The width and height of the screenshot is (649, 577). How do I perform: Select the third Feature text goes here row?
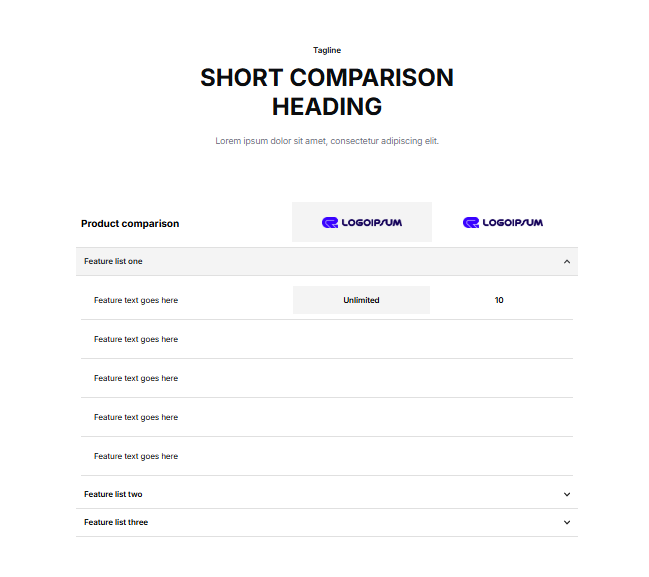click(136, 378)
